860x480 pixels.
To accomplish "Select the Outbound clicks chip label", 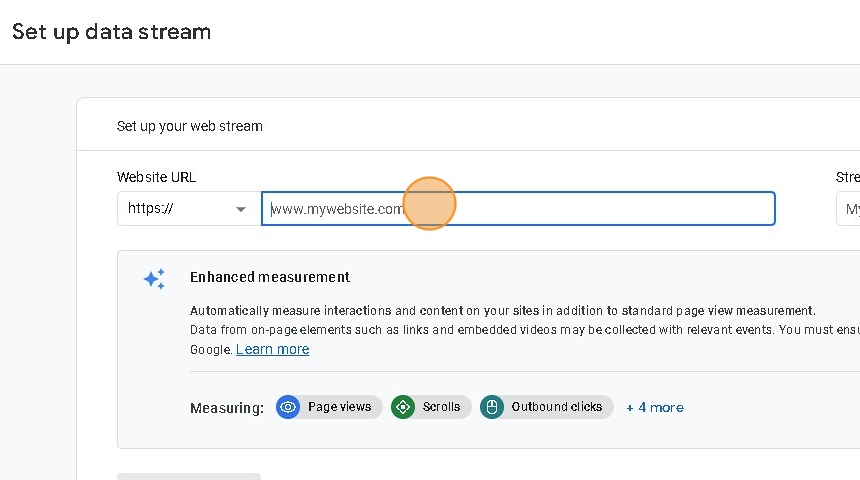I will tap(557, 407).
